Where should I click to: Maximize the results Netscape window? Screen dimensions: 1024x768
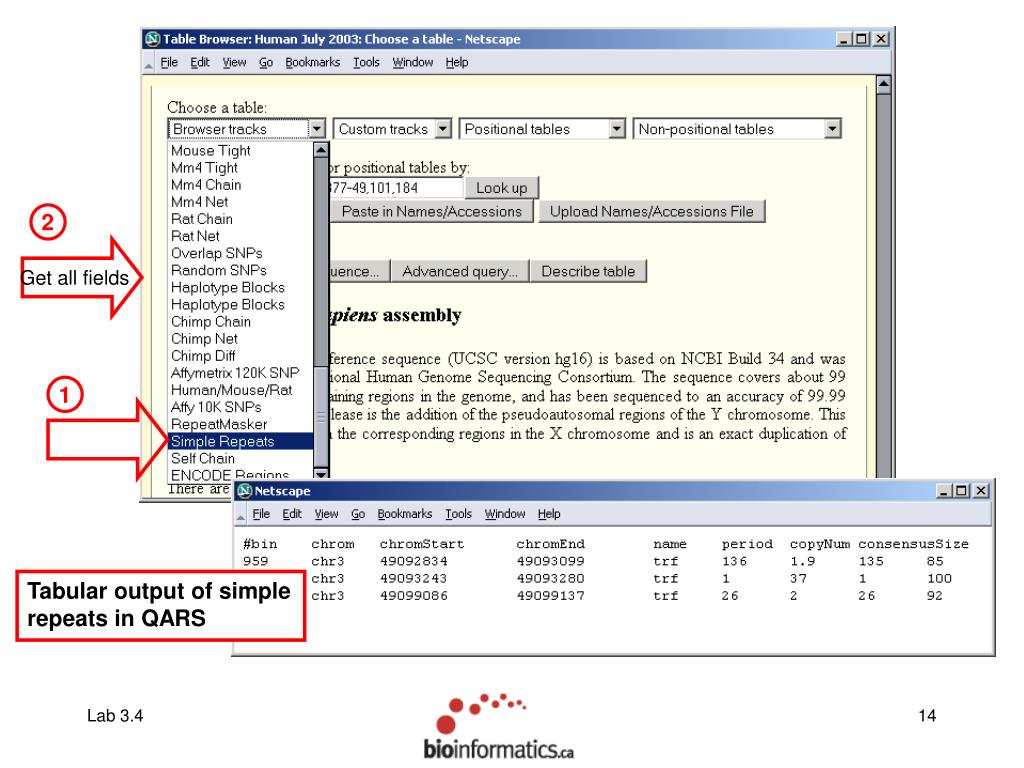[962, 490]
